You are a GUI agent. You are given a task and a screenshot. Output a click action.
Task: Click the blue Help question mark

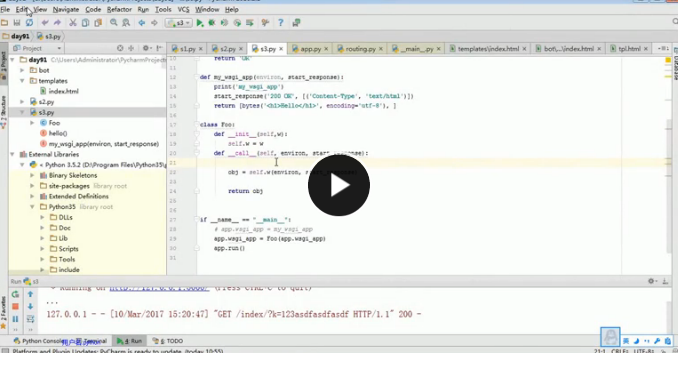click(280, 23)
